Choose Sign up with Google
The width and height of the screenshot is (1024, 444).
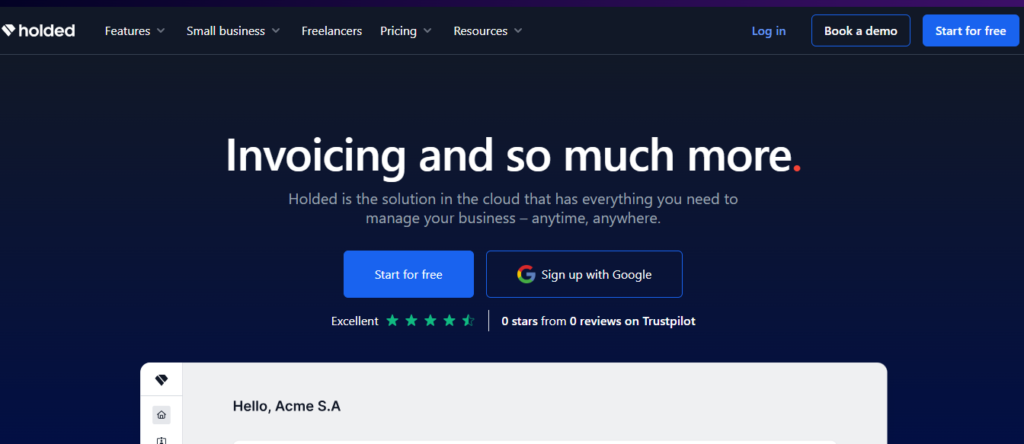click(x=584, y=274)
